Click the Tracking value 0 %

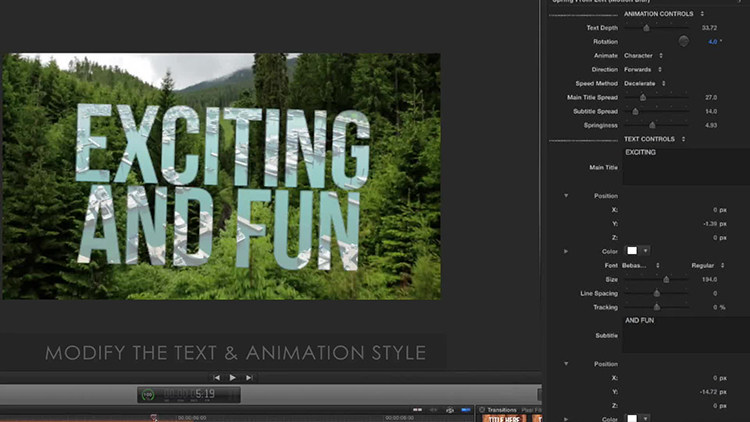(719, 307)
